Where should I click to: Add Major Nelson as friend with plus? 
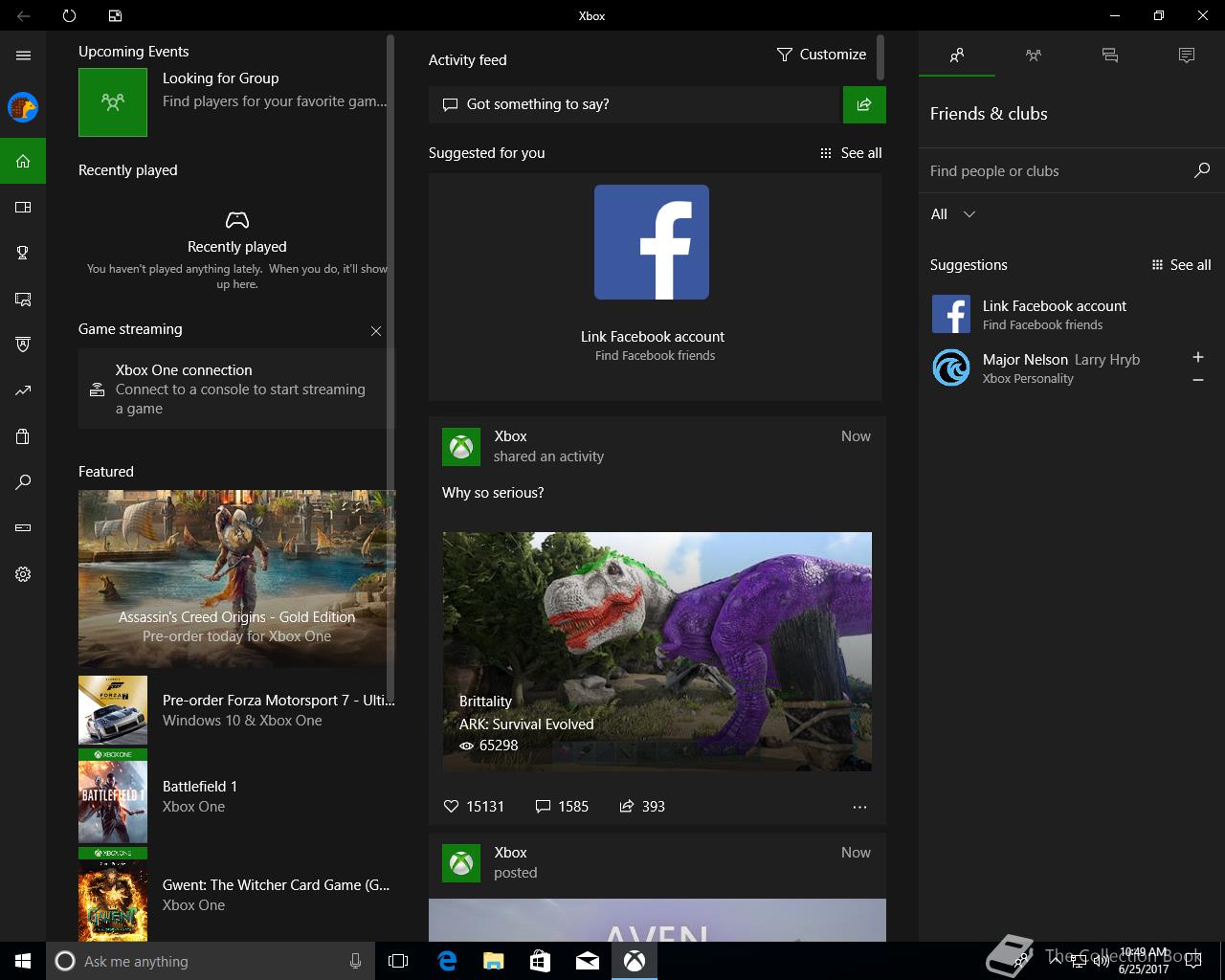click(1197, 357)
